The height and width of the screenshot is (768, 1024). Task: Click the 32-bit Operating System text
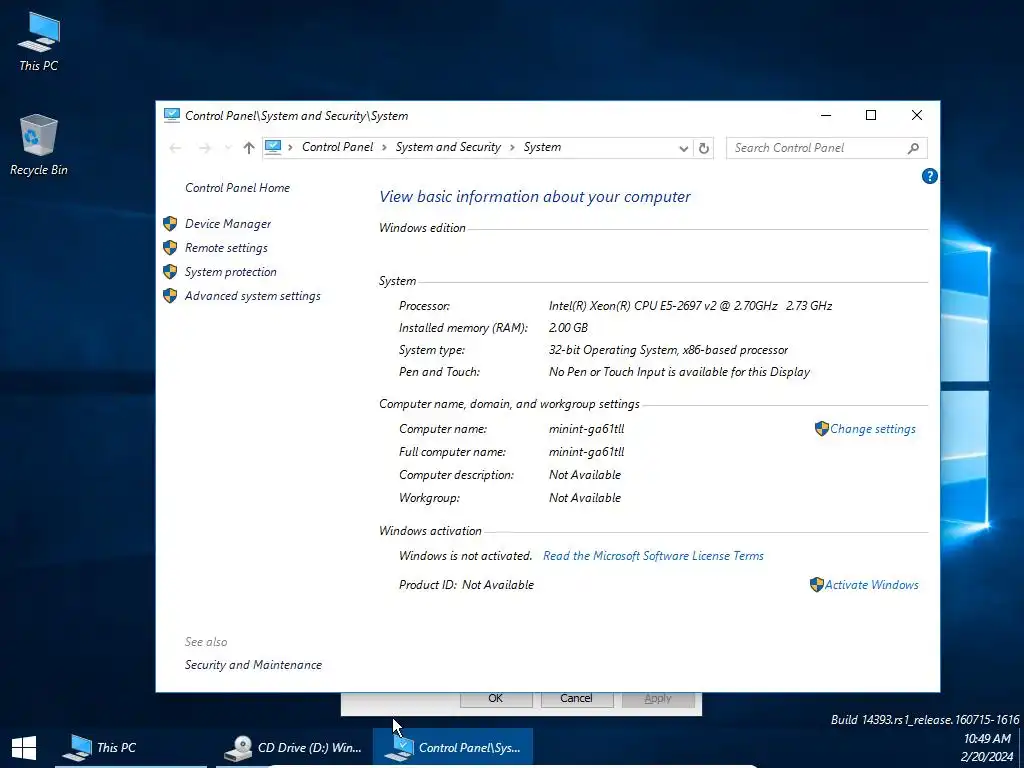pyautogui.click(x=668, y=350)
